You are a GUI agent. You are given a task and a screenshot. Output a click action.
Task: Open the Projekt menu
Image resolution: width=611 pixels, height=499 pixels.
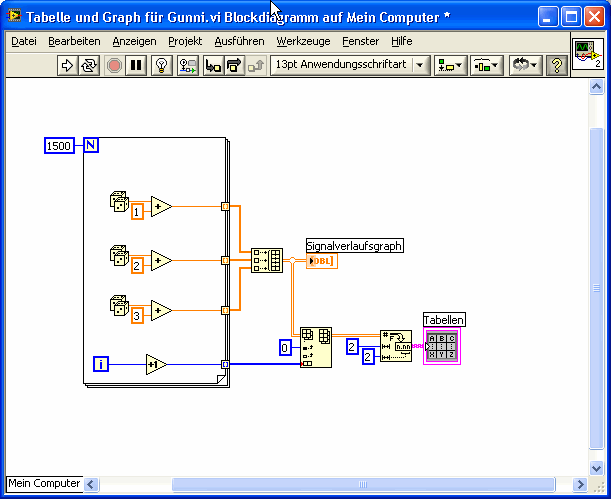(185, 41)
